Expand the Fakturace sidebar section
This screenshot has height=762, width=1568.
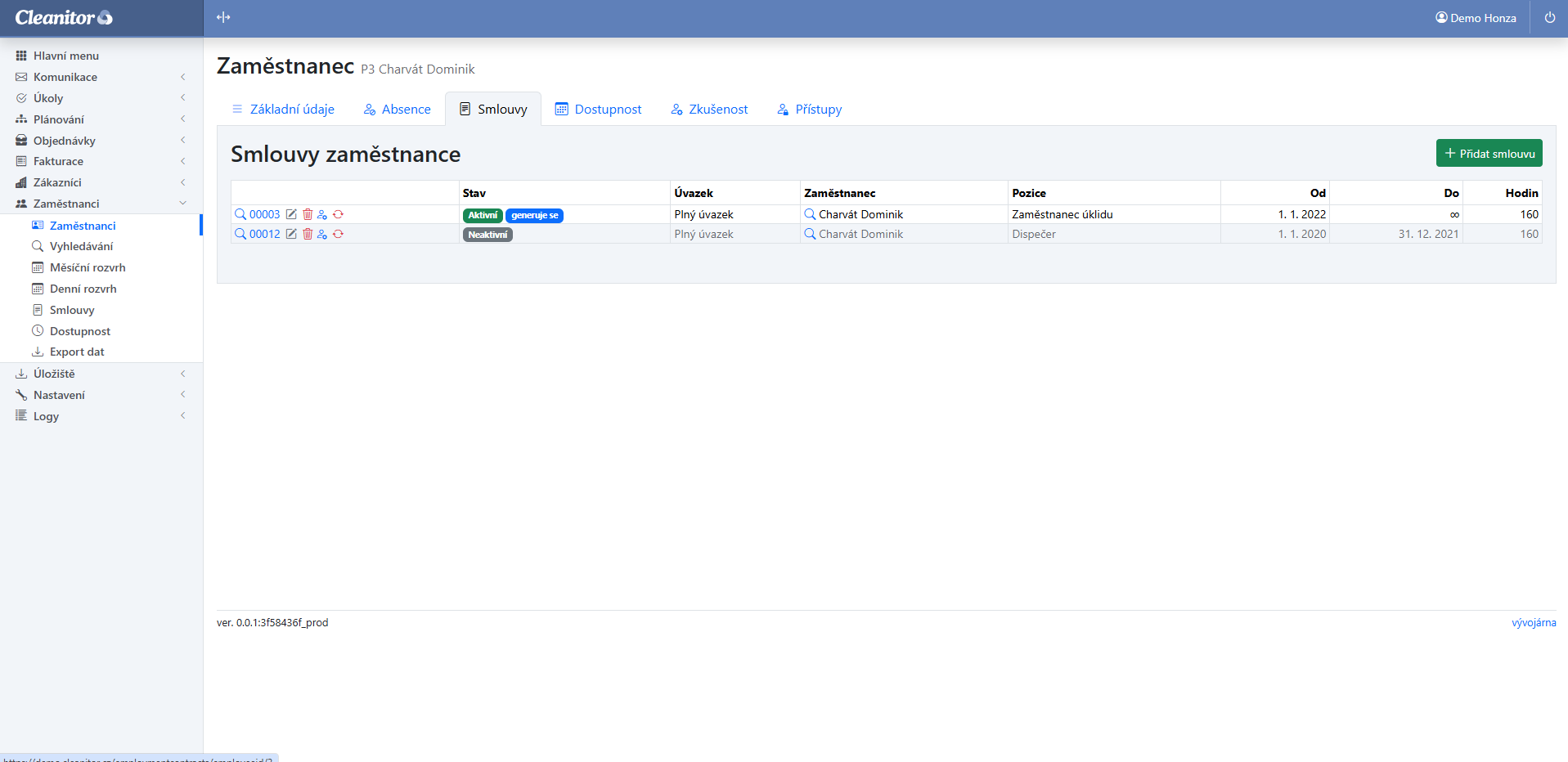pyautogui.click(x=58, y=161)
